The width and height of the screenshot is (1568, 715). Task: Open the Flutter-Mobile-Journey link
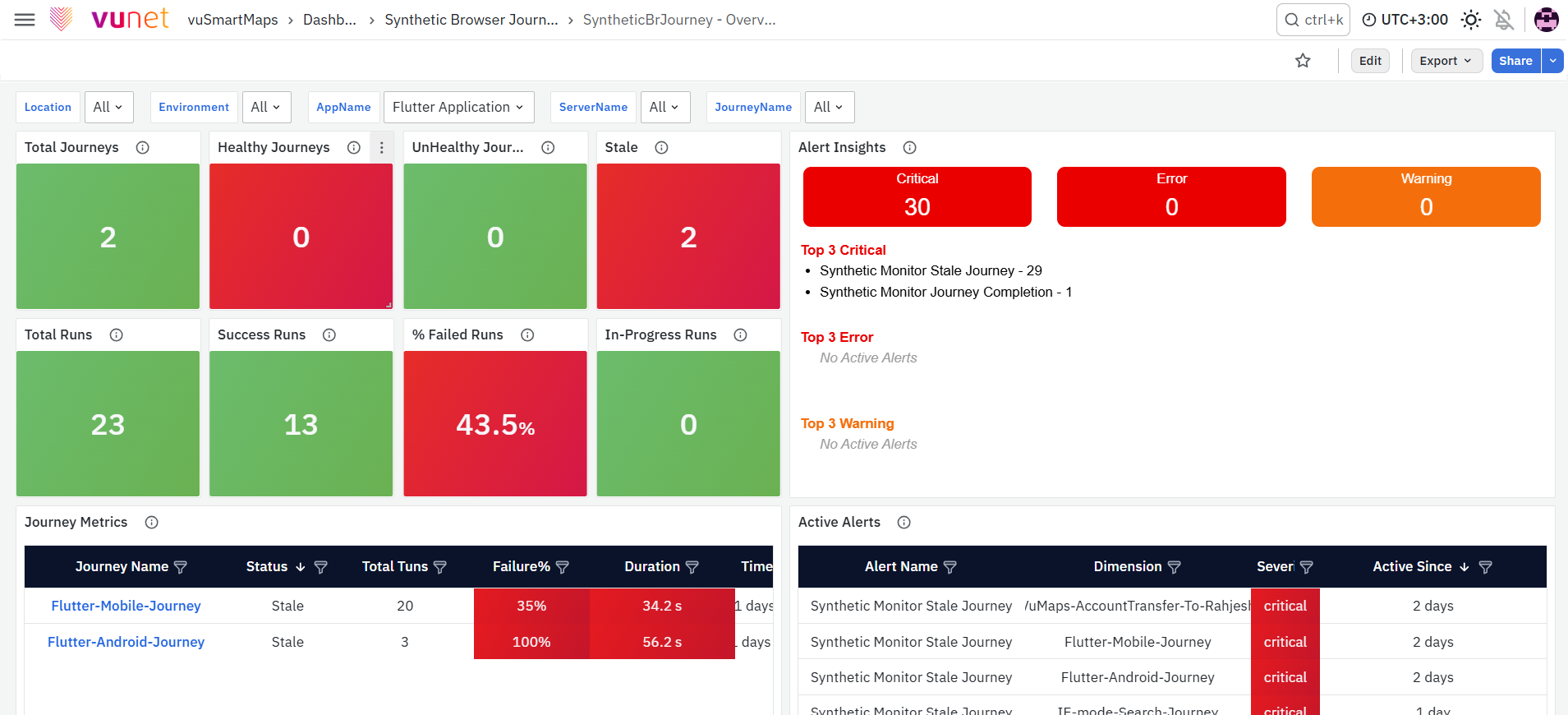pos(126,606)
